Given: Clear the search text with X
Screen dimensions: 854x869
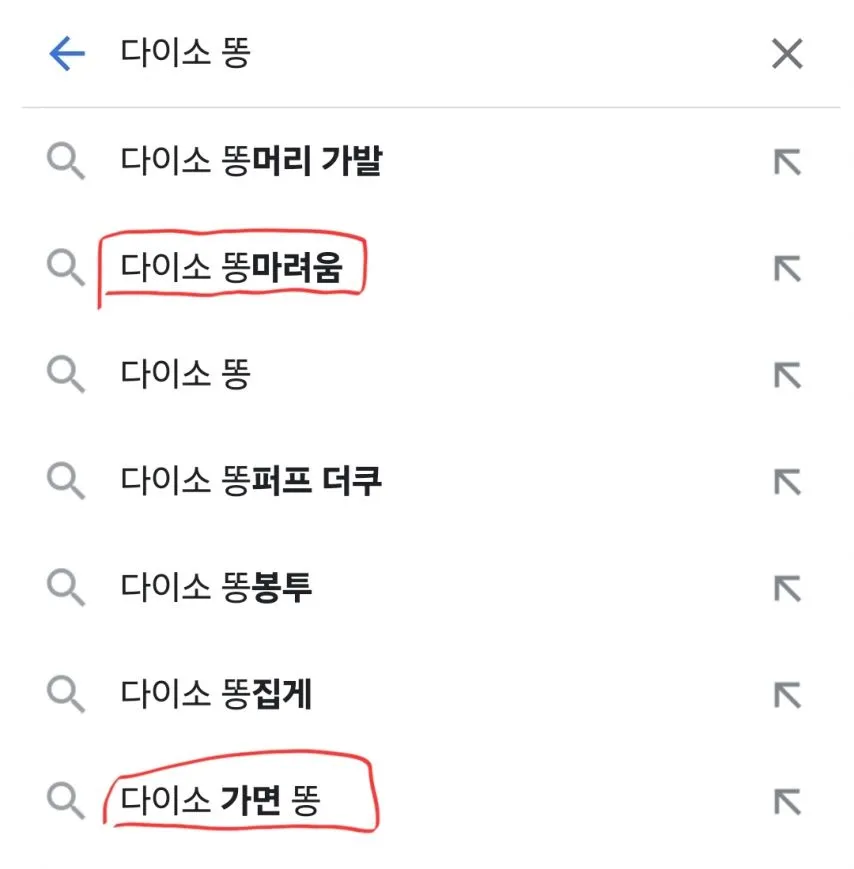Looking at the screenshot, I should click(x=788, y=54).
